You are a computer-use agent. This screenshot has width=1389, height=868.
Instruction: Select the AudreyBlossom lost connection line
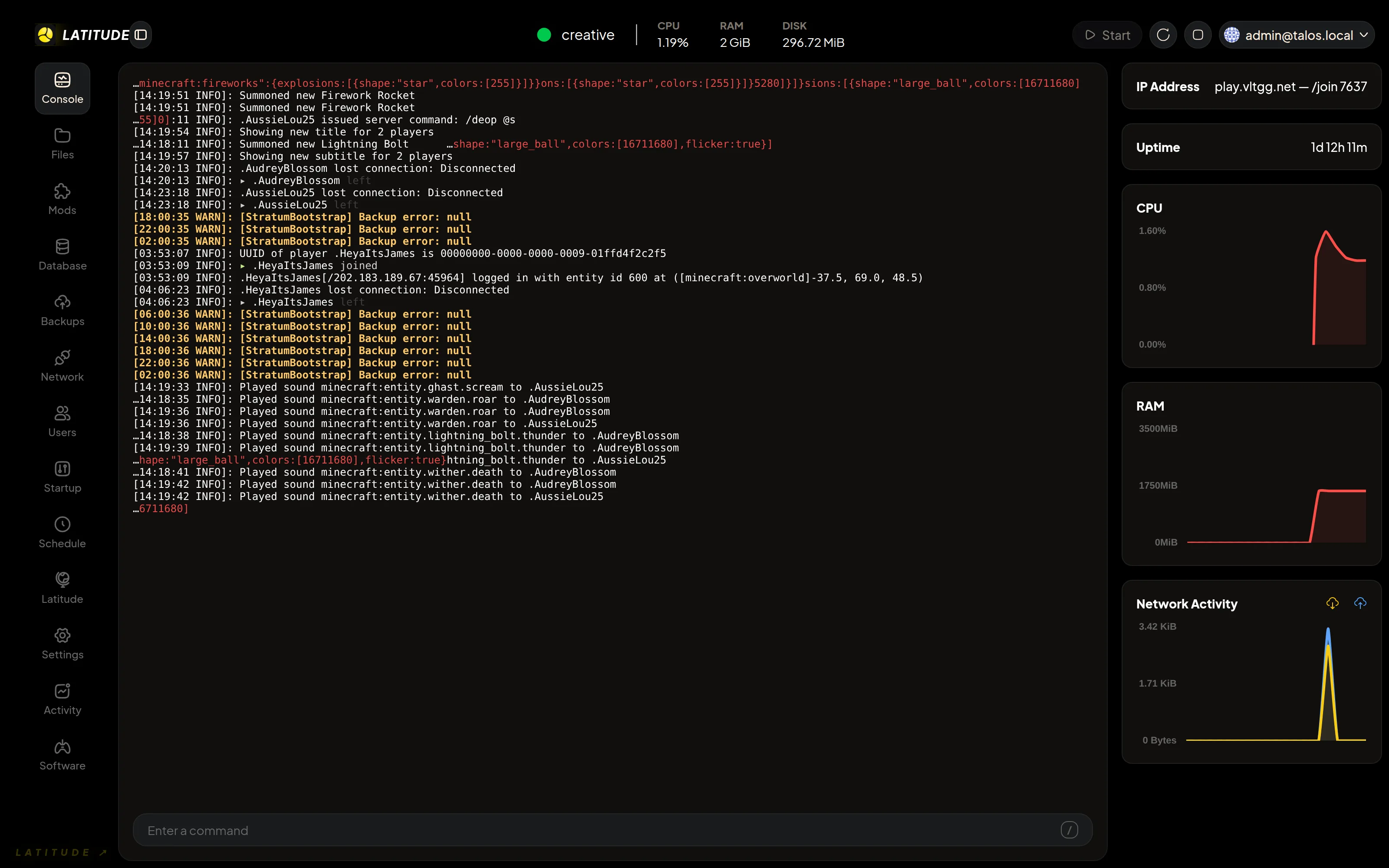324,168
